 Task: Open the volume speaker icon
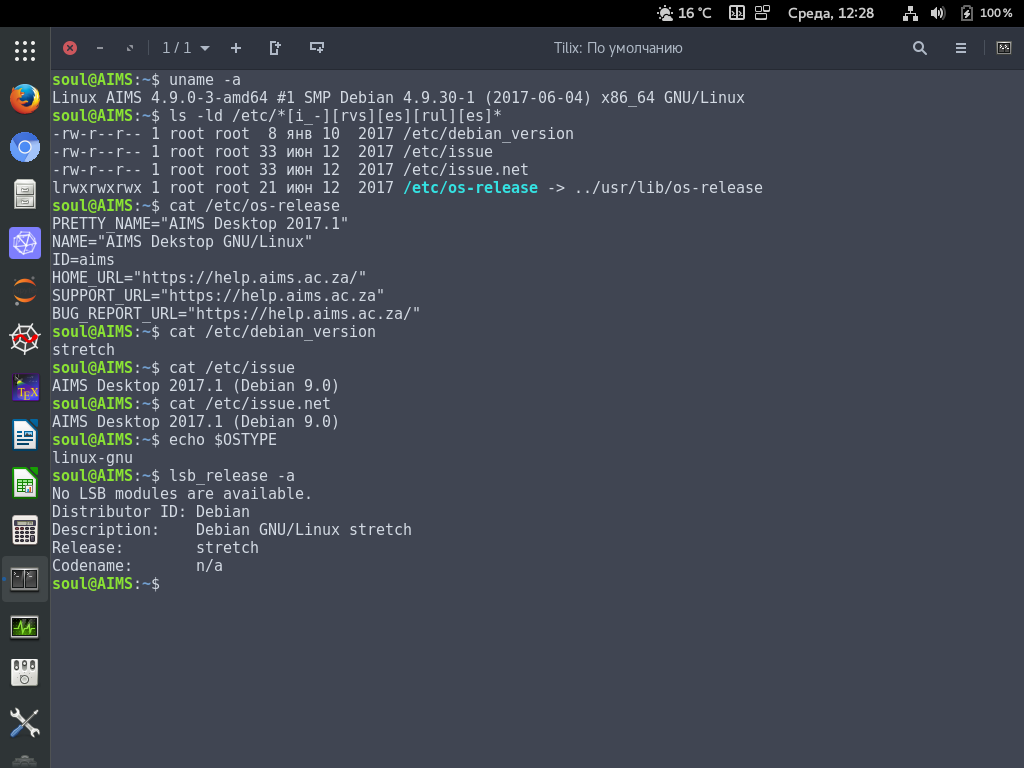[938, 13]
